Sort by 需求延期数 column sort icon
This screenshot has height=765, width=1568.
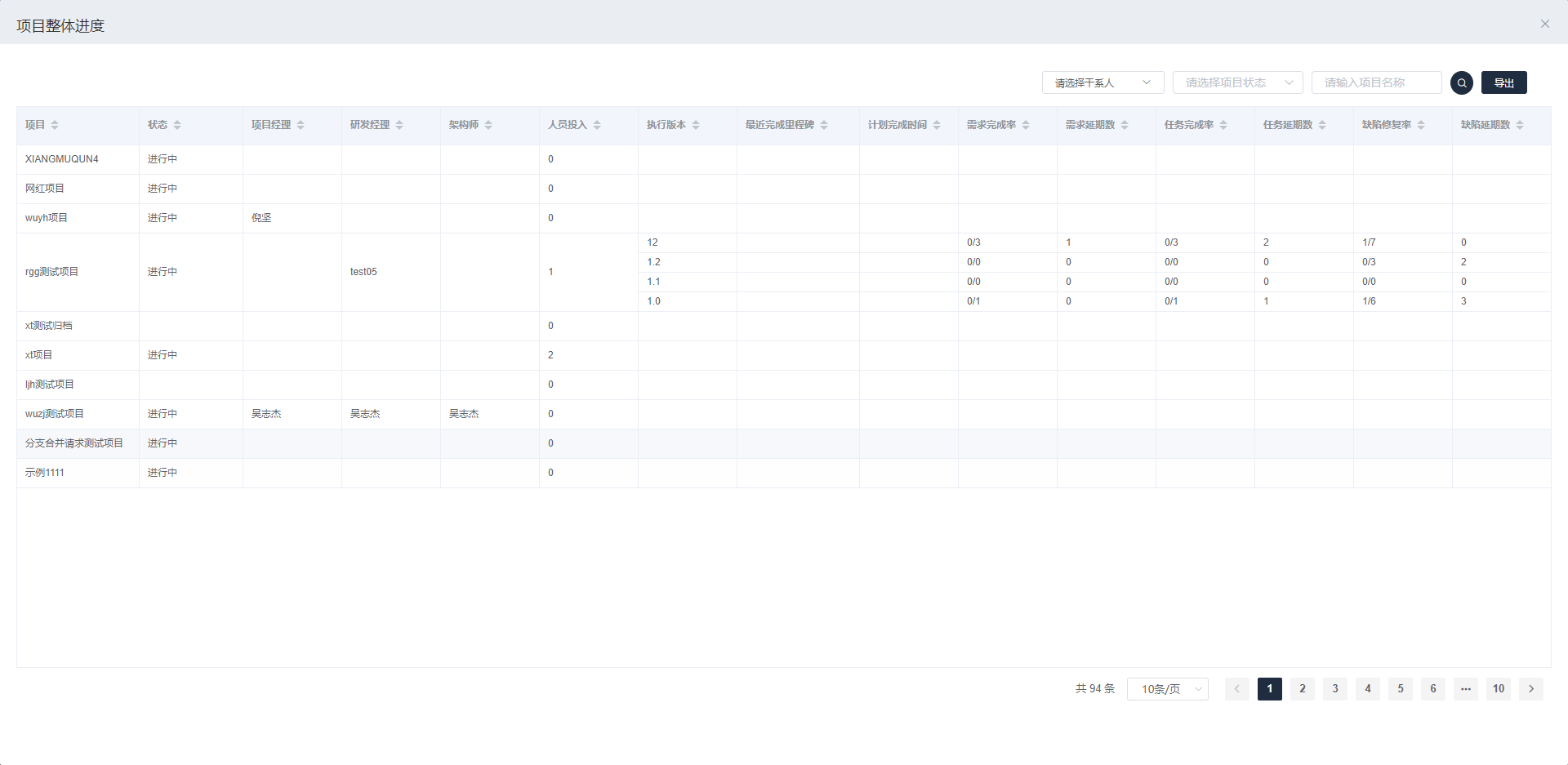click(1125, 125)
